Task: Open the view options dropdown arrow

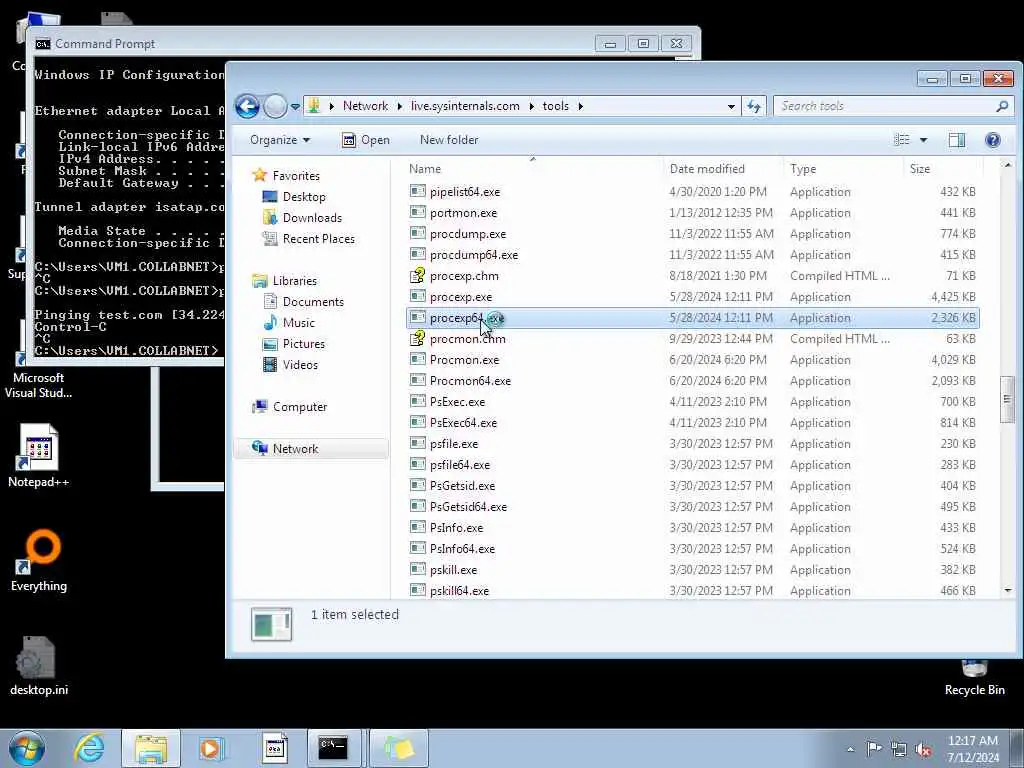Action: [x=923, y=140]
